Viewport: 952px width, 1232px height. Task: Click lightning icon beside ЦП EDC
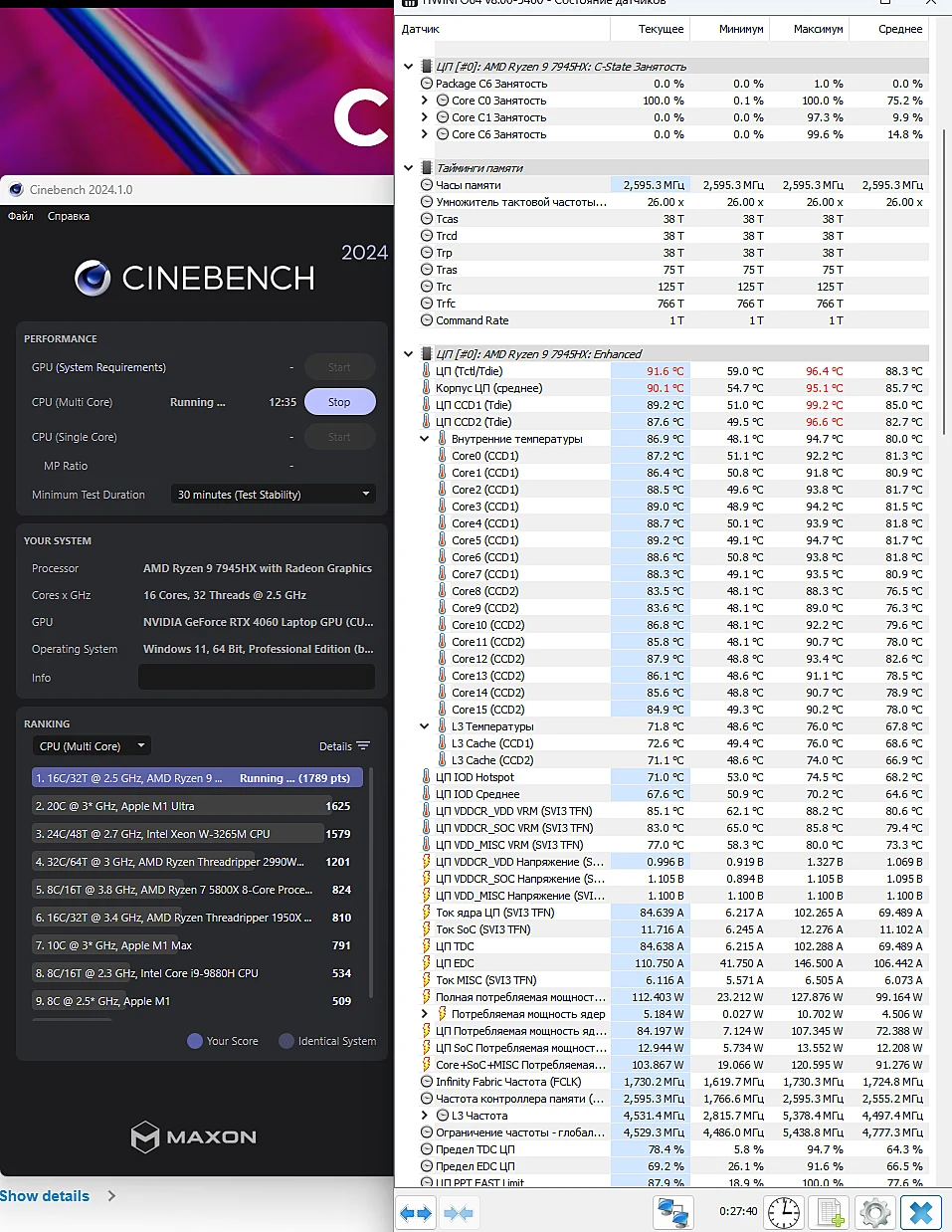pos(427,963)
